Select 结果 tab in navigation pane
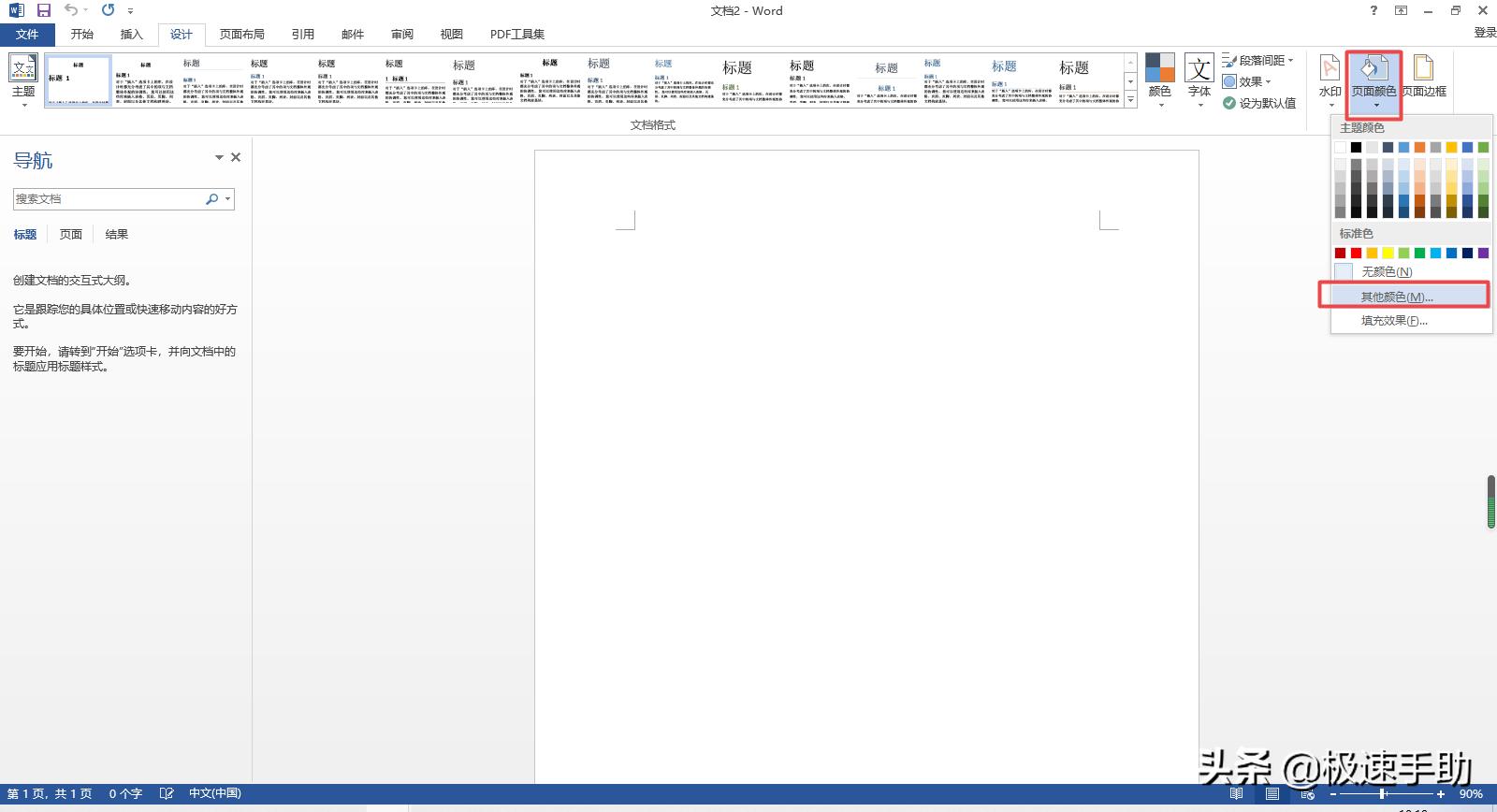This screenshot has width=1497, height=812. click(117, 235)
